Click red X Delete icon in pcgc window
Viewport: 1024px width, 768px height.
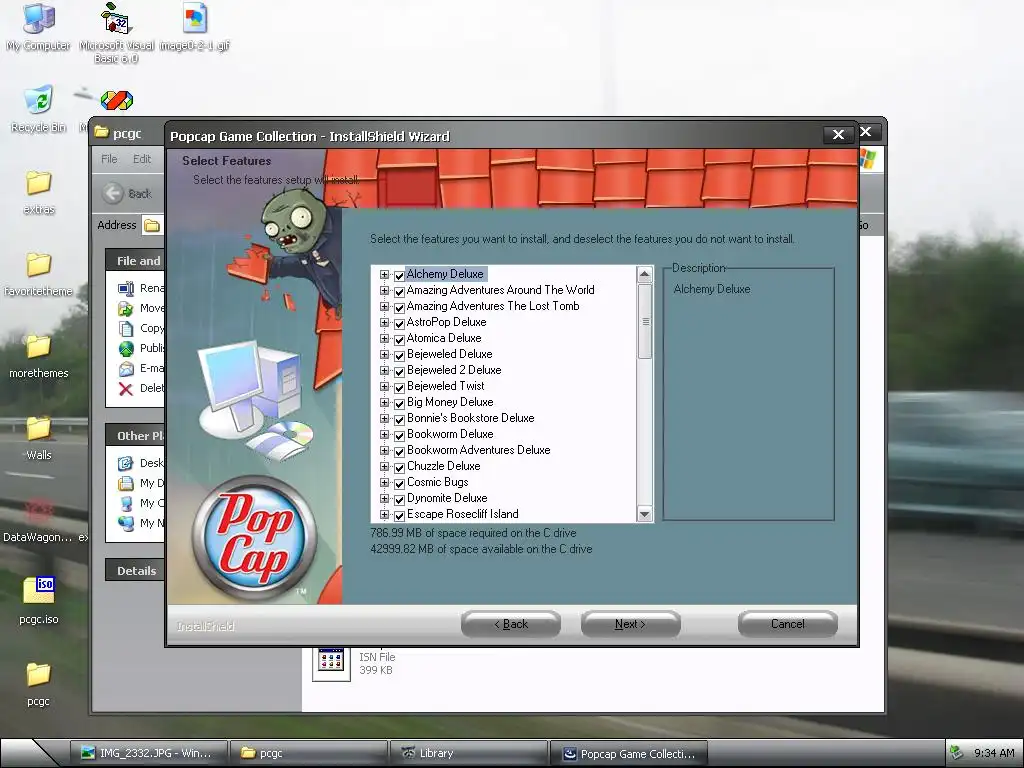126,389
